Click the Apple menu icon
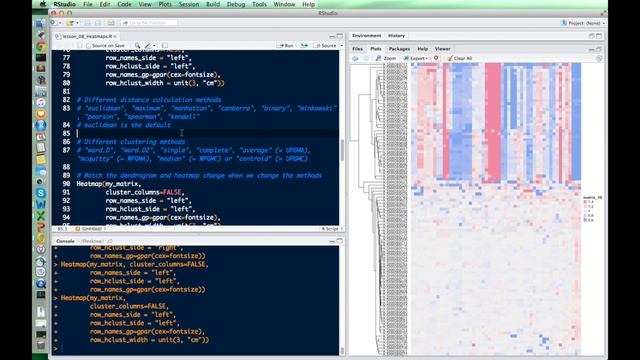This screenshot has height=360, width=640. [42, 4]
